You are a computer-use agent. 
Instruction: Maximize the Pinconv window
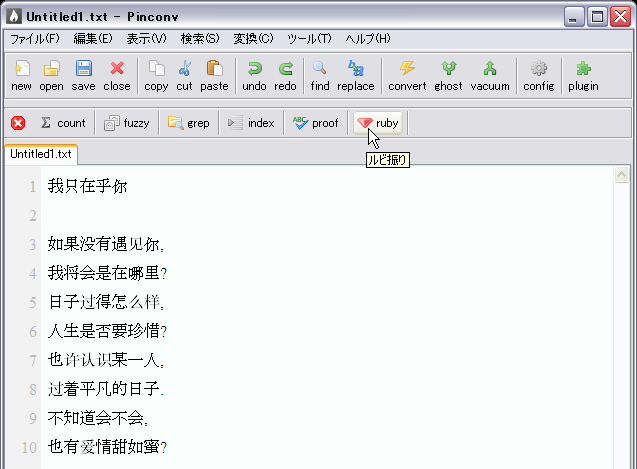coord(597,17)
